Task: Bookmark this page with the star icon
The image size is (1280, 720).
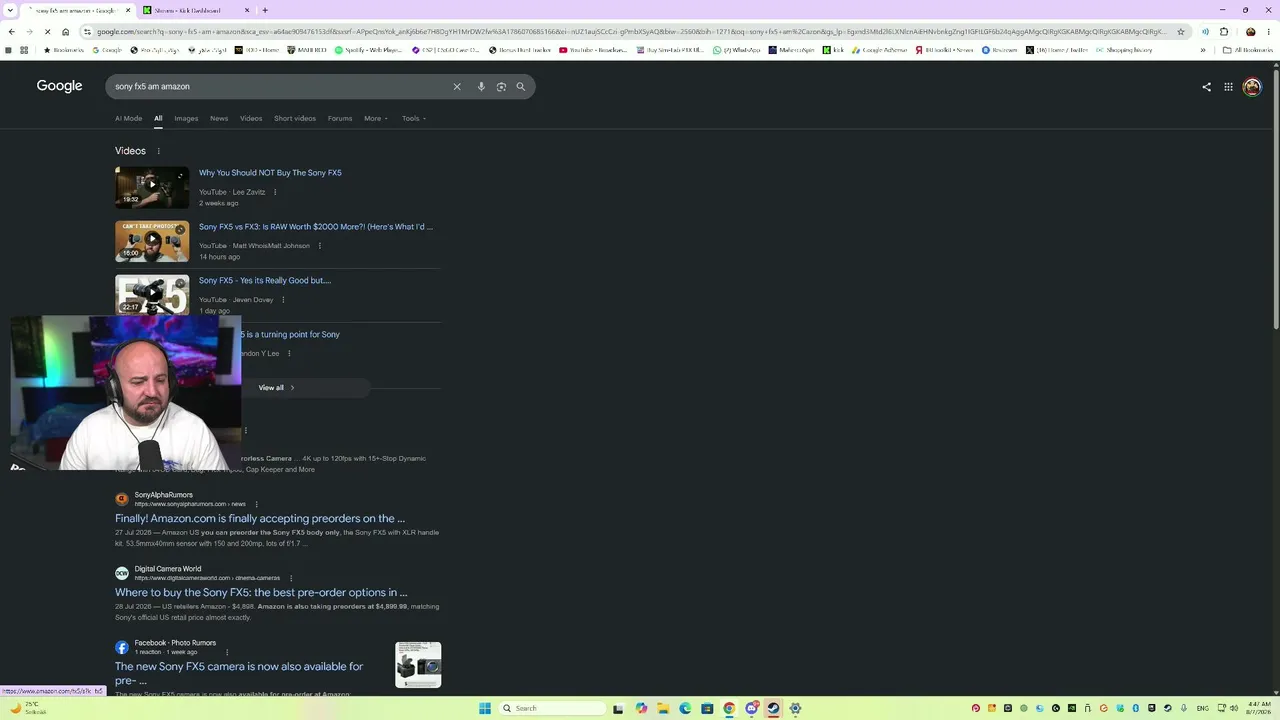Action: tap(1181, 32)
